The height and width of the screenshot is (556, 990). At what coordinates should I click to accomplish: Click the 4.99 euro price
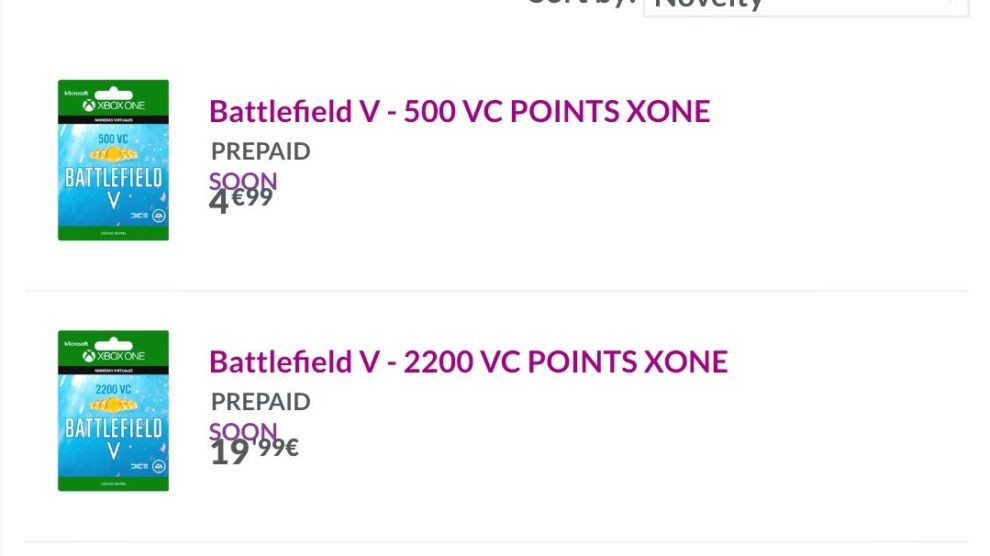tap(241, 200)
